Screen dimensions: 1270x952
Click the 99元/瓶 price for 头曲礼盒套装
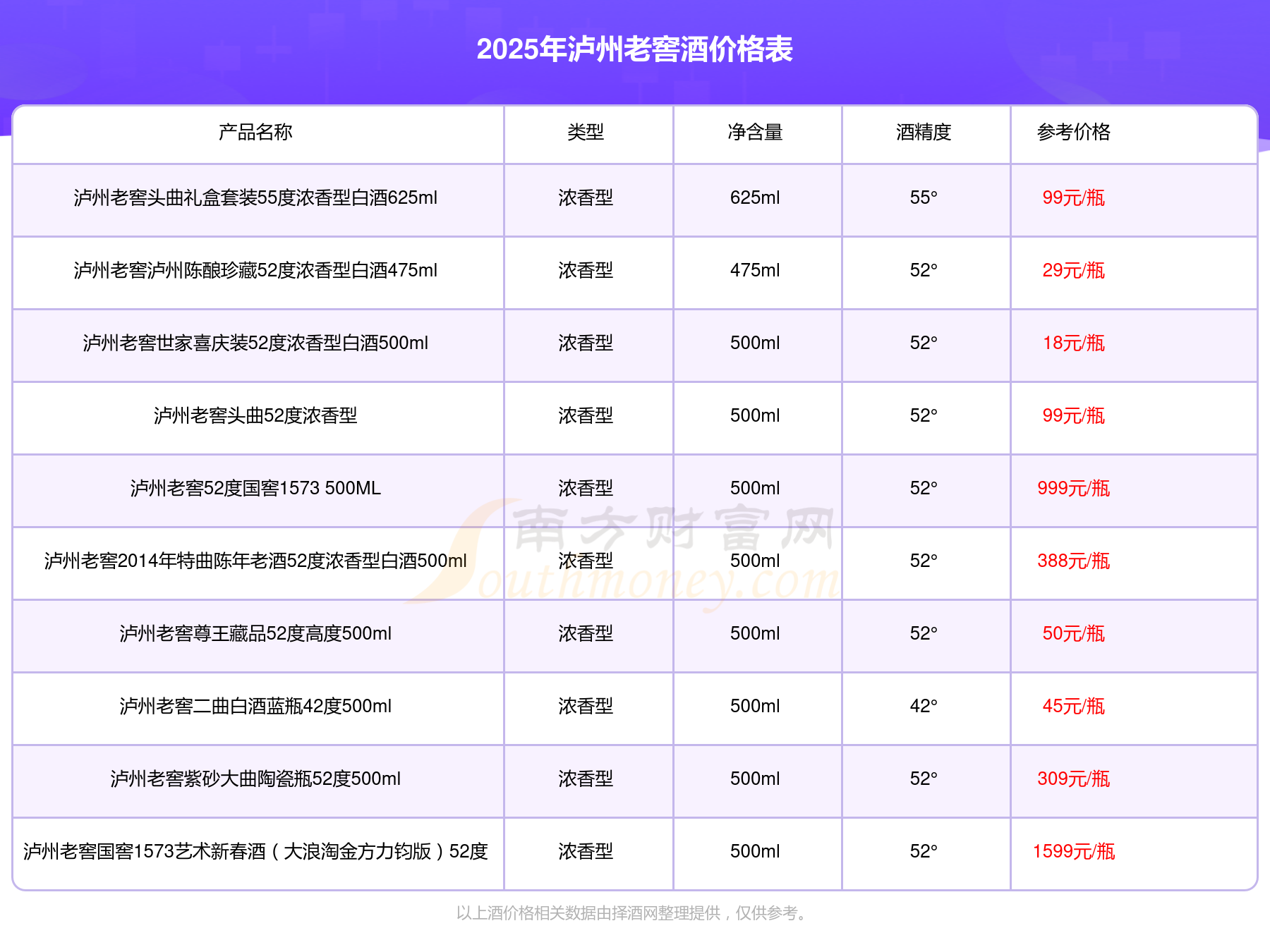pos(1073,197)
